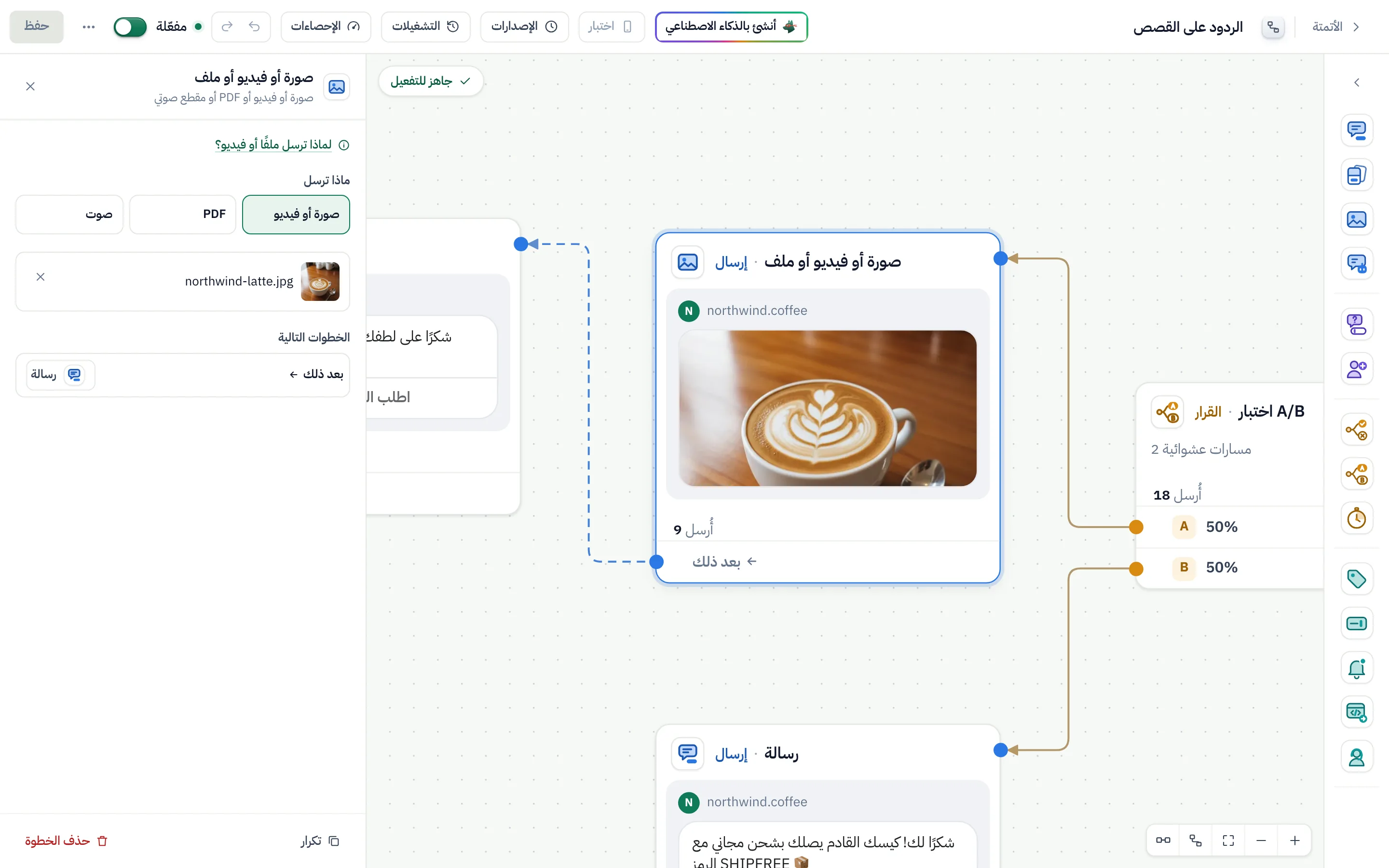
Task: Open the three-dots more options menu
Action: (88, 27)
